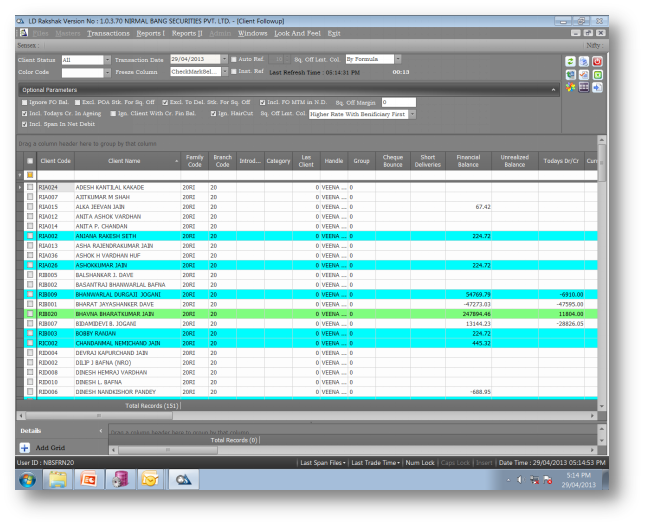Click the blue arrow export icon
Viewport: 646px width, 527px height.
coord(598,87)
